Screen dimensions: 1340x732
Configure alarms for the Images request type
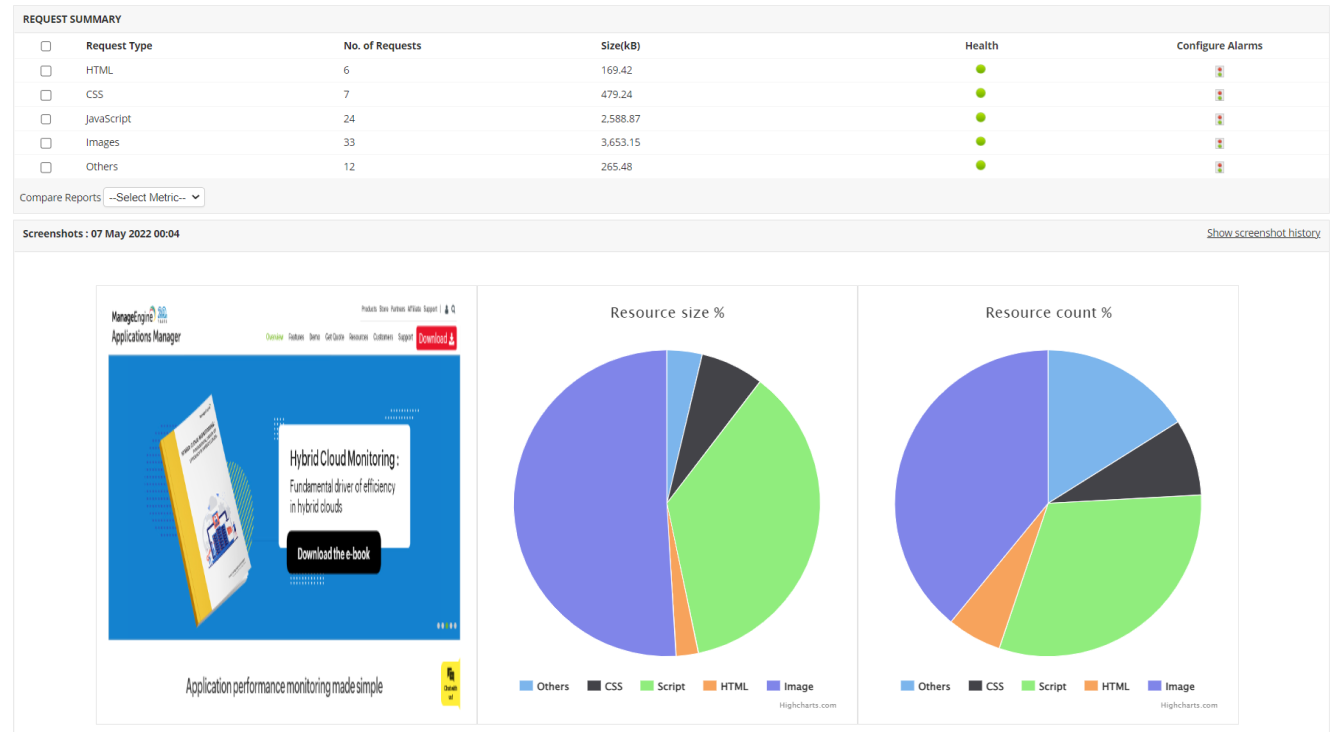coord(1219,143)
